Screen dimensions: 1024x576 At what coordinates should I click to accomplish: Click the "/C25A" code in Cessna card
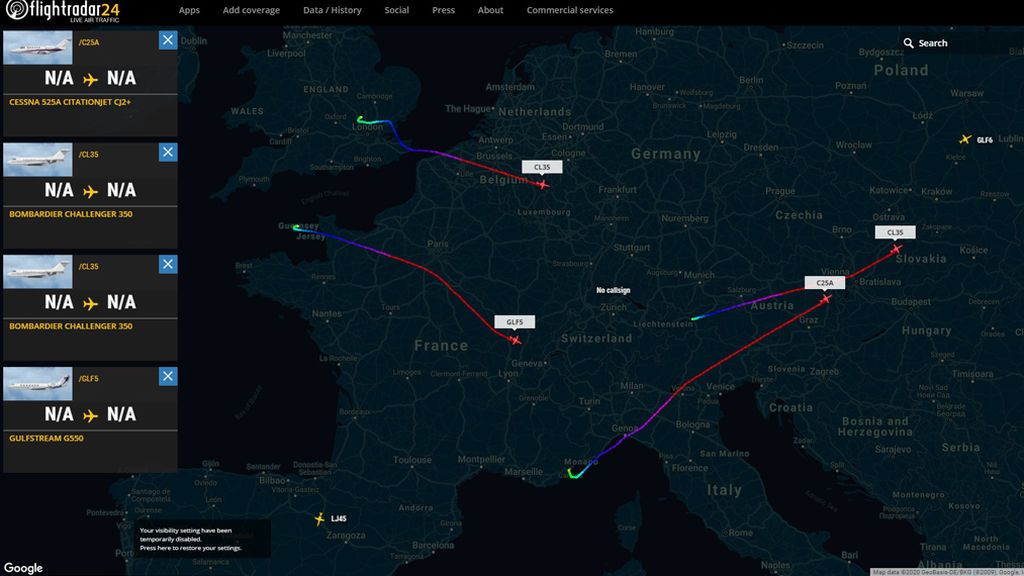(89, 42)
